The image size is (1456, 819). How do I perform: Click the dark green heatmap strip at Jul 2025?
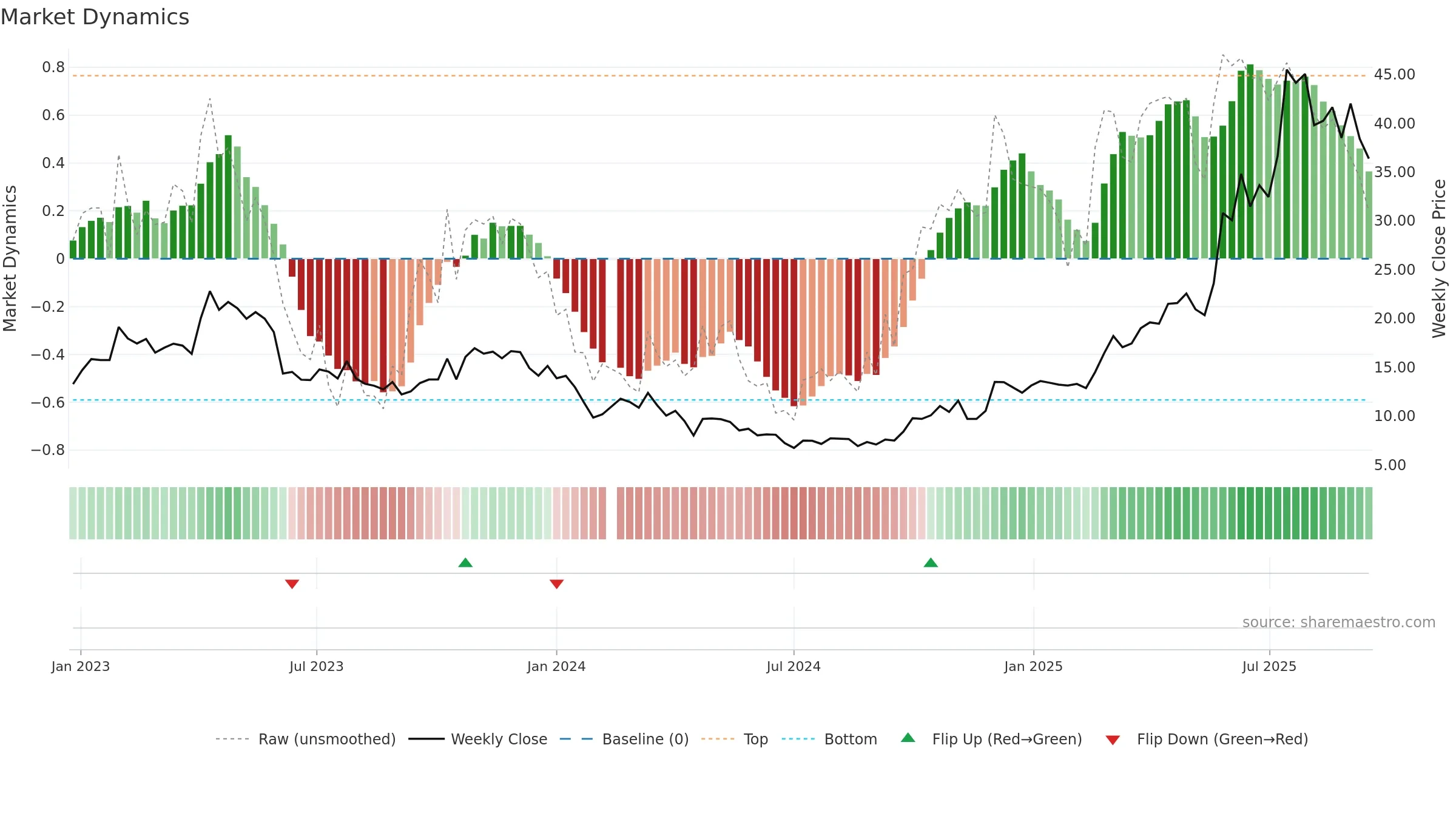point(1269,513)
